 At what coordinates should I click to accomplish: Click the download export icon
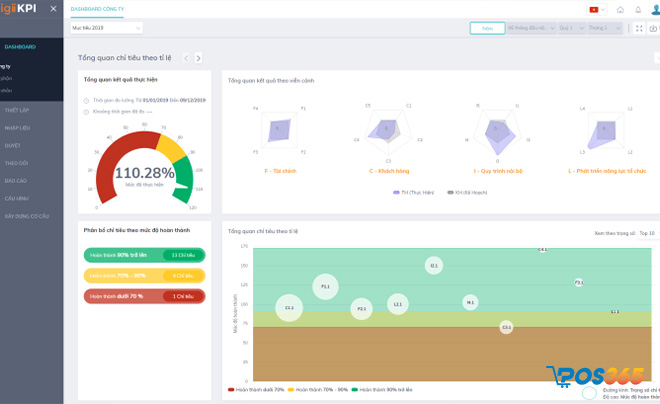[x=653, y=28]
